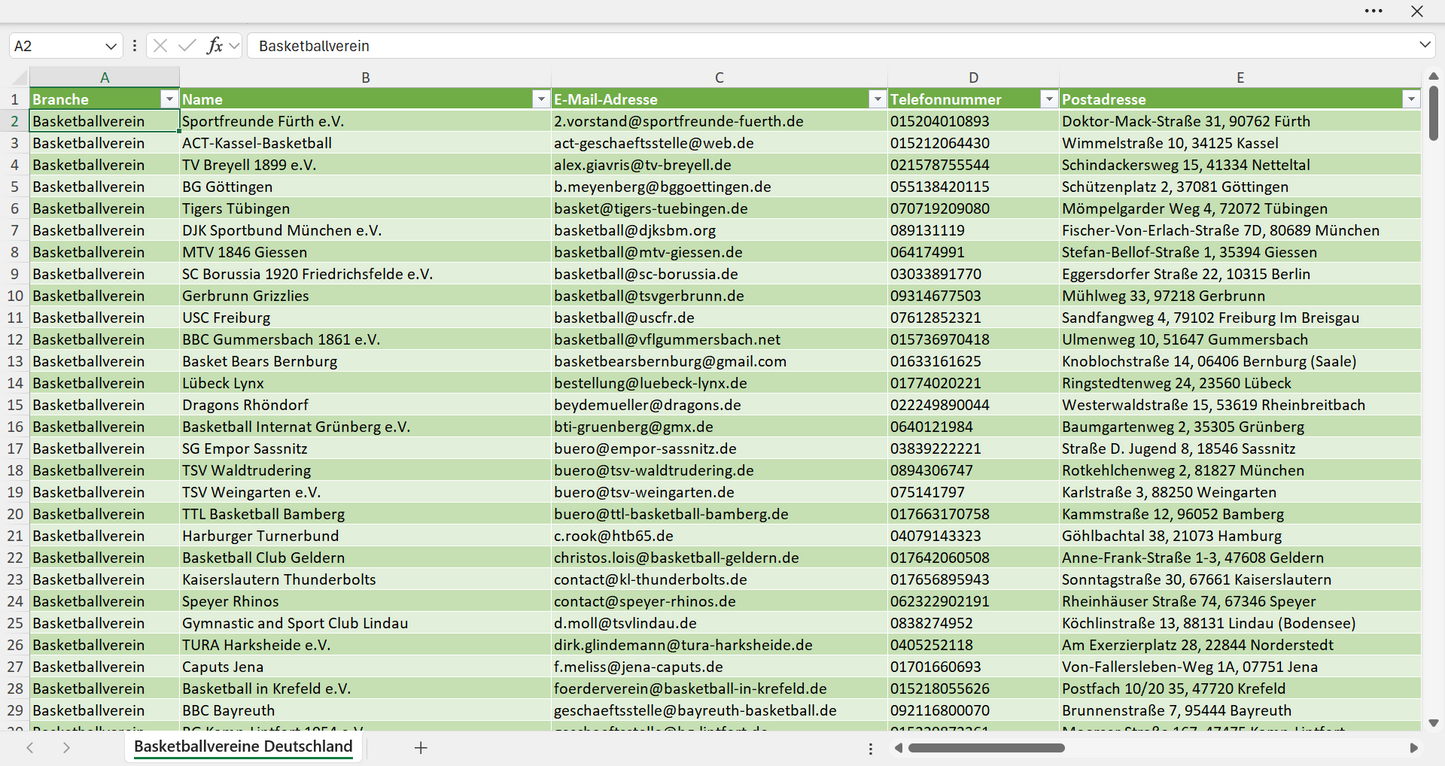The image size is (1445, 766).
Task: Open the Name column filter dropdown
Action: [541, 99]
